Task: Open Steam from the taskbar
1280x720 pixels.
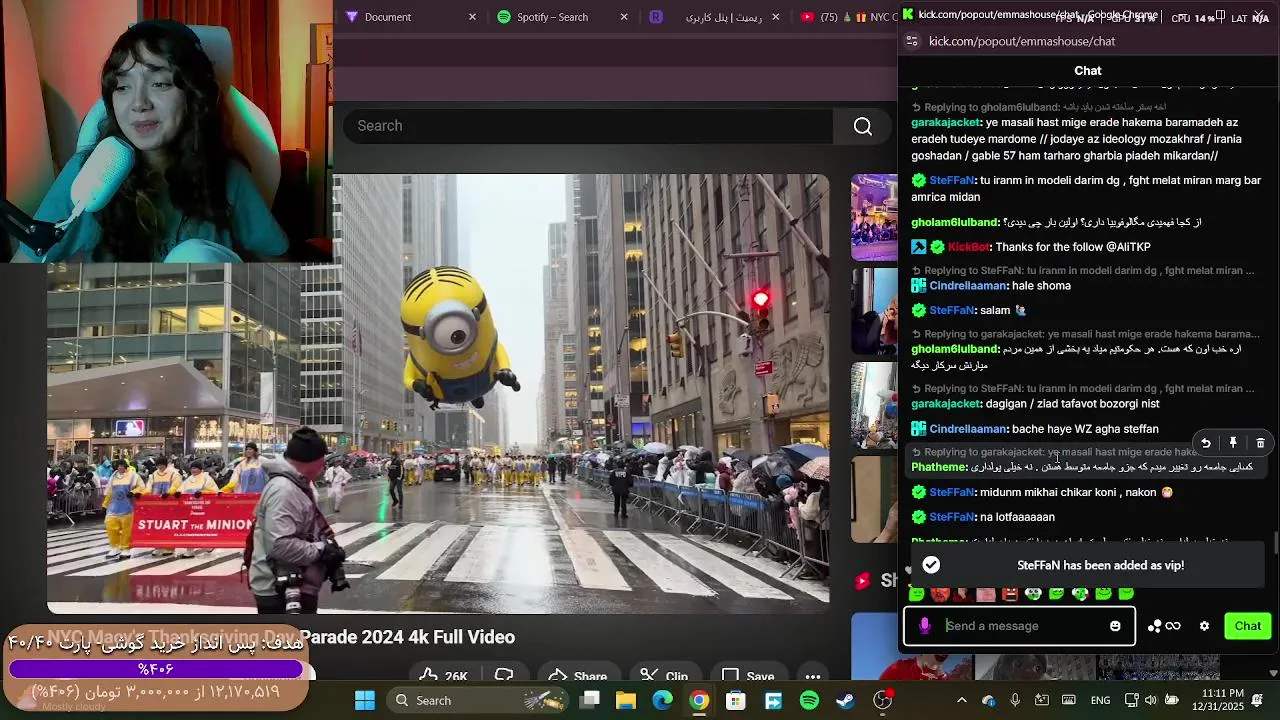Action: (x=846, y=700)
